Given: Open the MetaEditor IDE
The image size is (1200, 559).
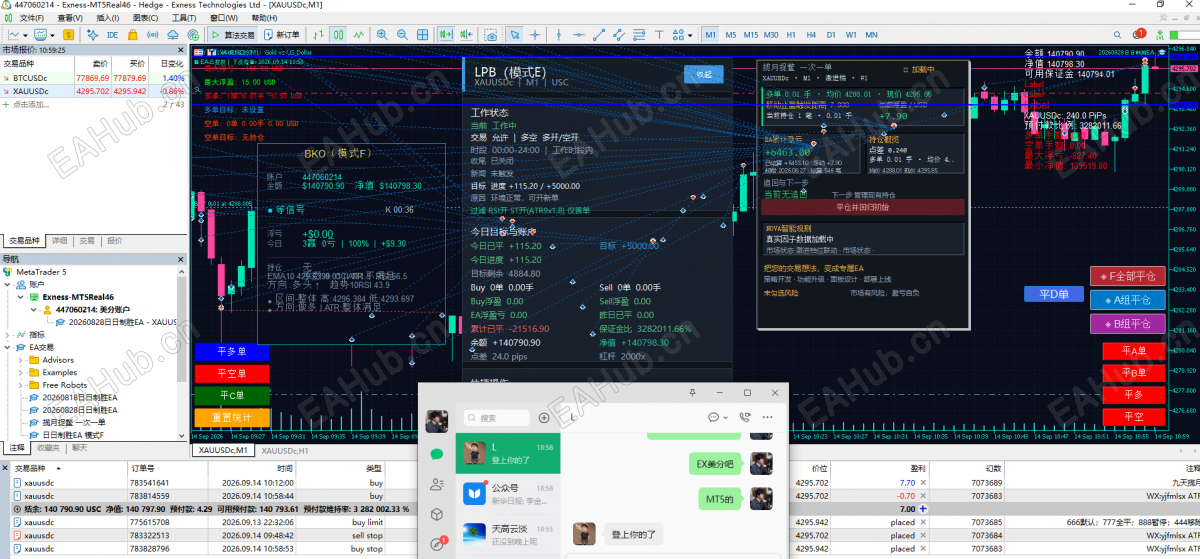Looking at the screenshot, I should tap(113, 35).
